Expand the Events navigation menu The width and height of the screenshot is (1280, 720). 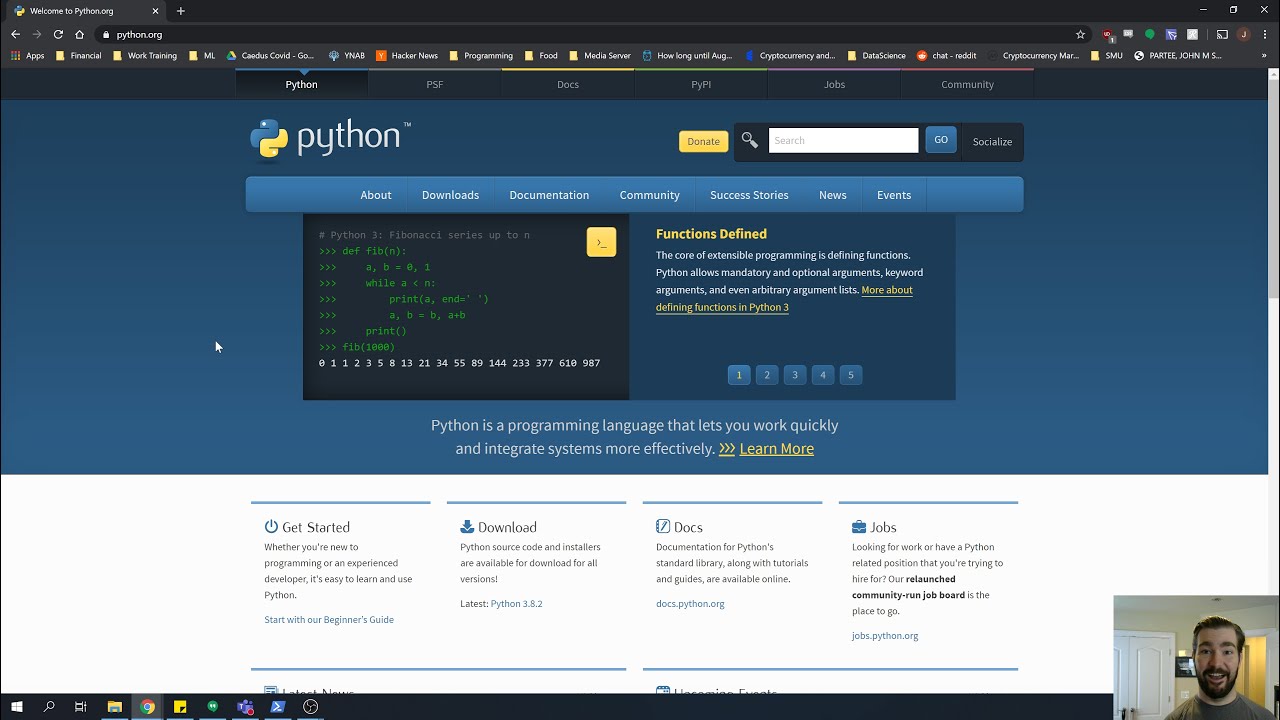pyautogui.click(x=894, y=195)
